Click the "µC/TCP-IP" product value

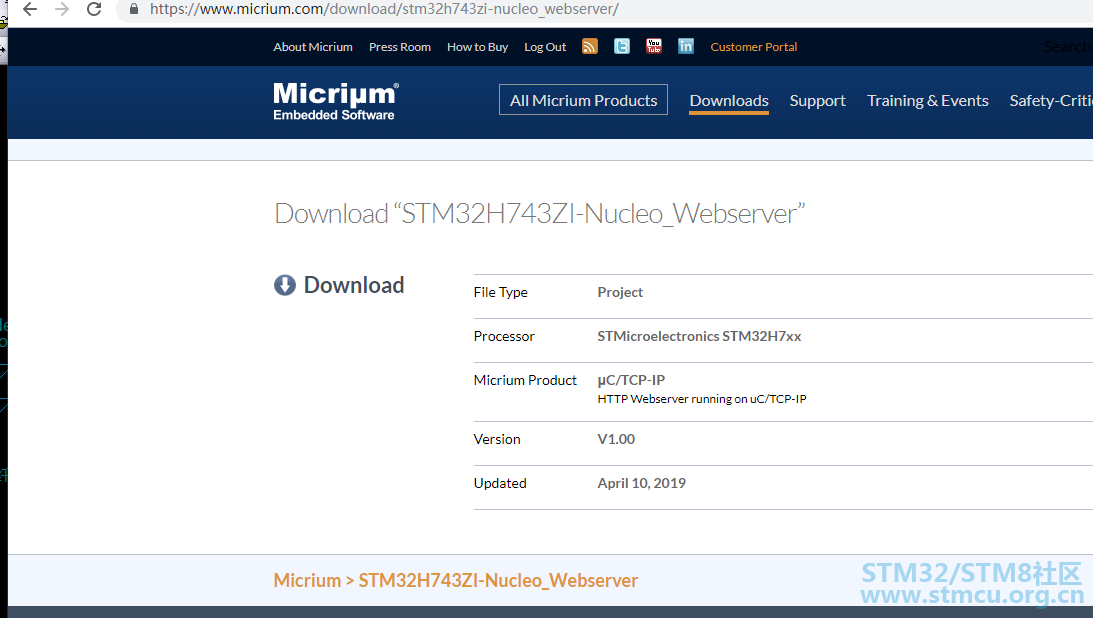point(631,380)
